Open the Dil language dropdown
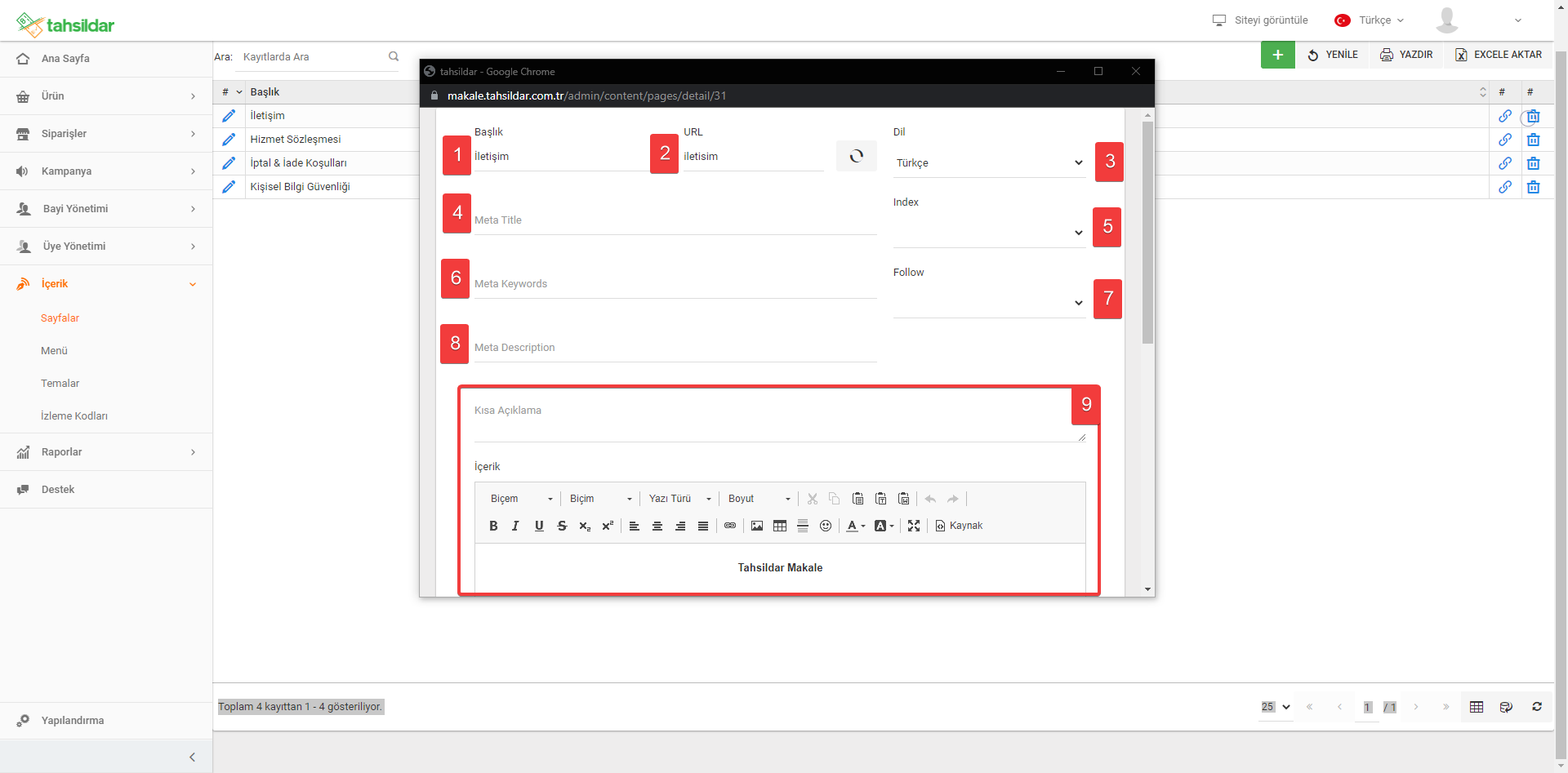The image size is (1568, 773). coord(990,163)
